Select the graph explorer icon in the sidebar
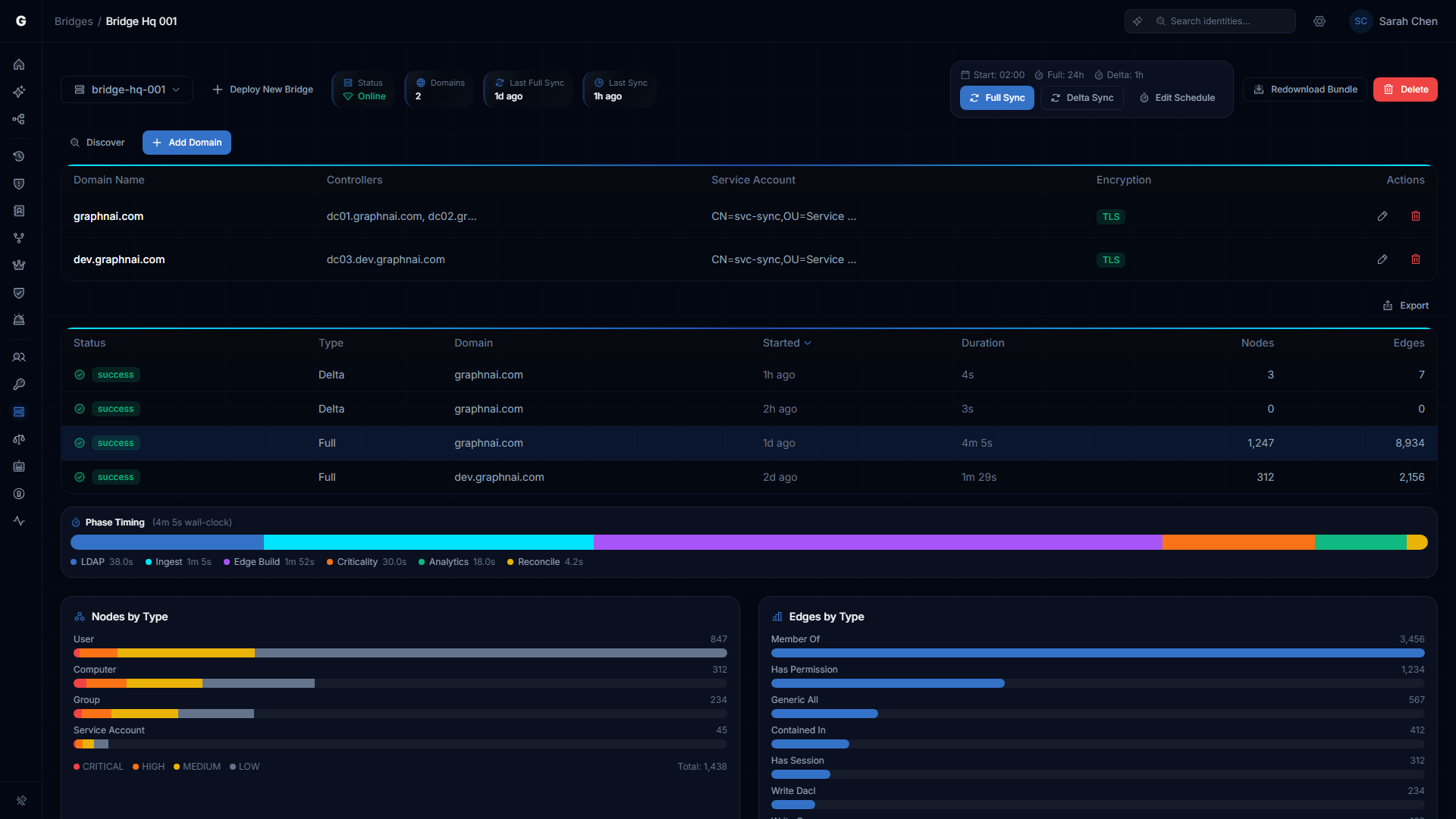1456x819 pixels. point(19,119)
